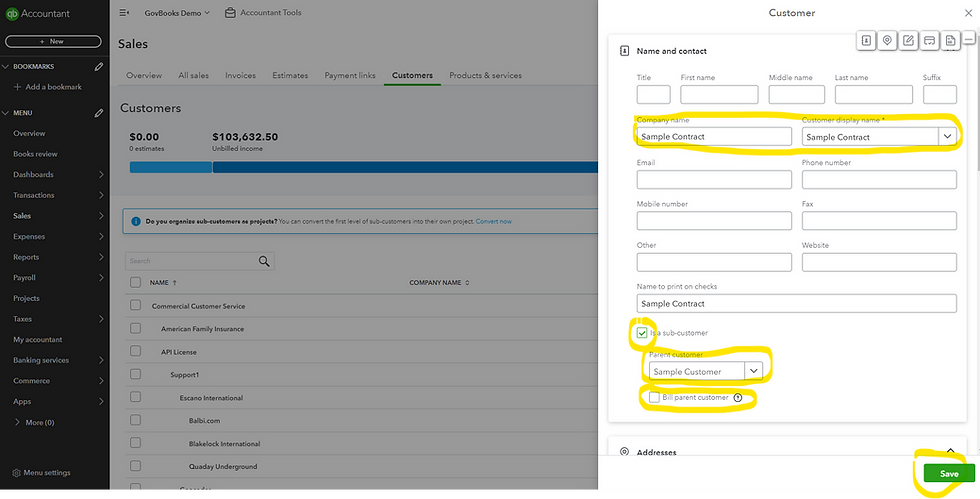Click the Email input field
This screenshot has width=980, height=499.
714,179
